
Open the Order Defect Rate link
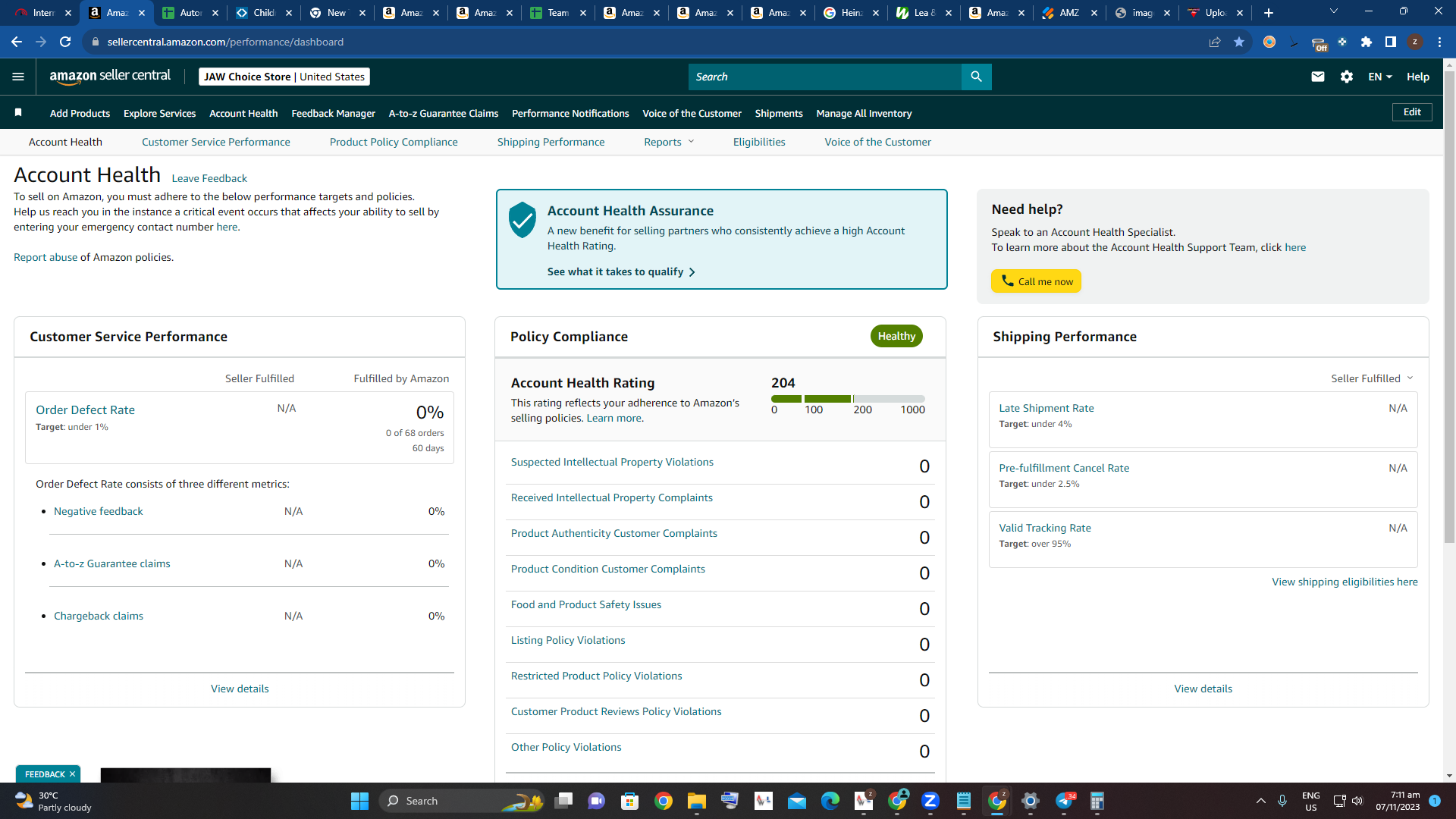click(x=85, y=409)
